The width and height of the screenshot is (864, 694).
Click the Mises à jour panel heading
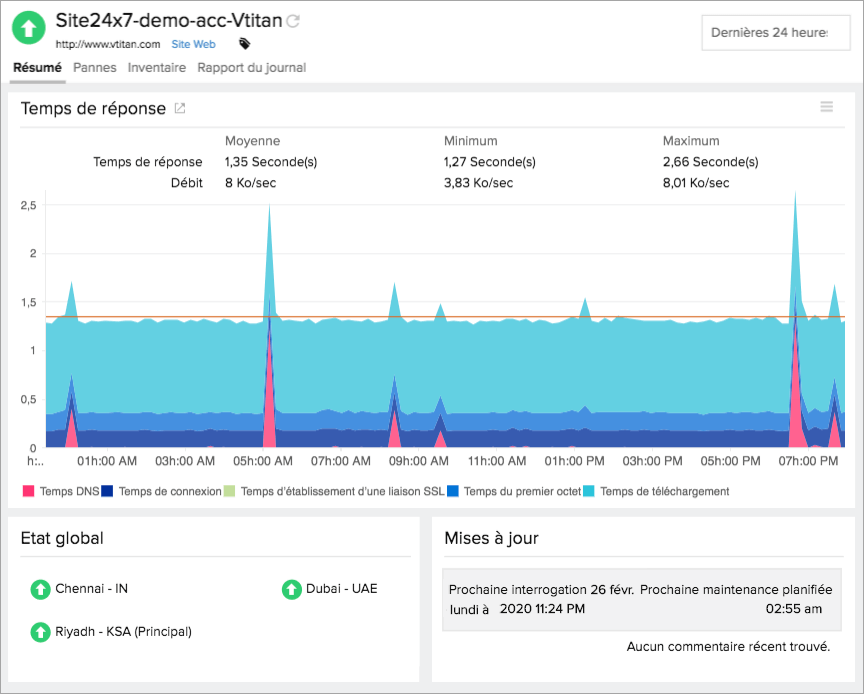[x=492, y=539]
